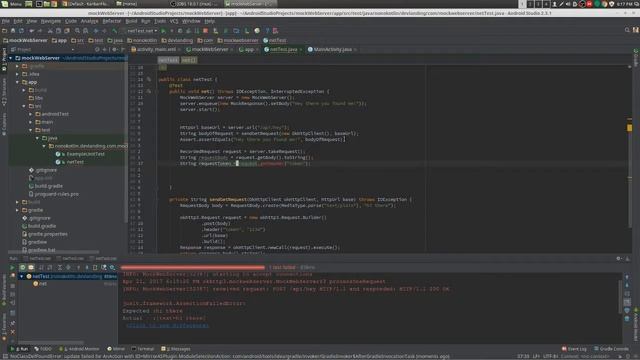Image resolution: width=640 pixels, height=360 pixels.
Task: Select the netTest node in test results
Action: pos(68,276)
